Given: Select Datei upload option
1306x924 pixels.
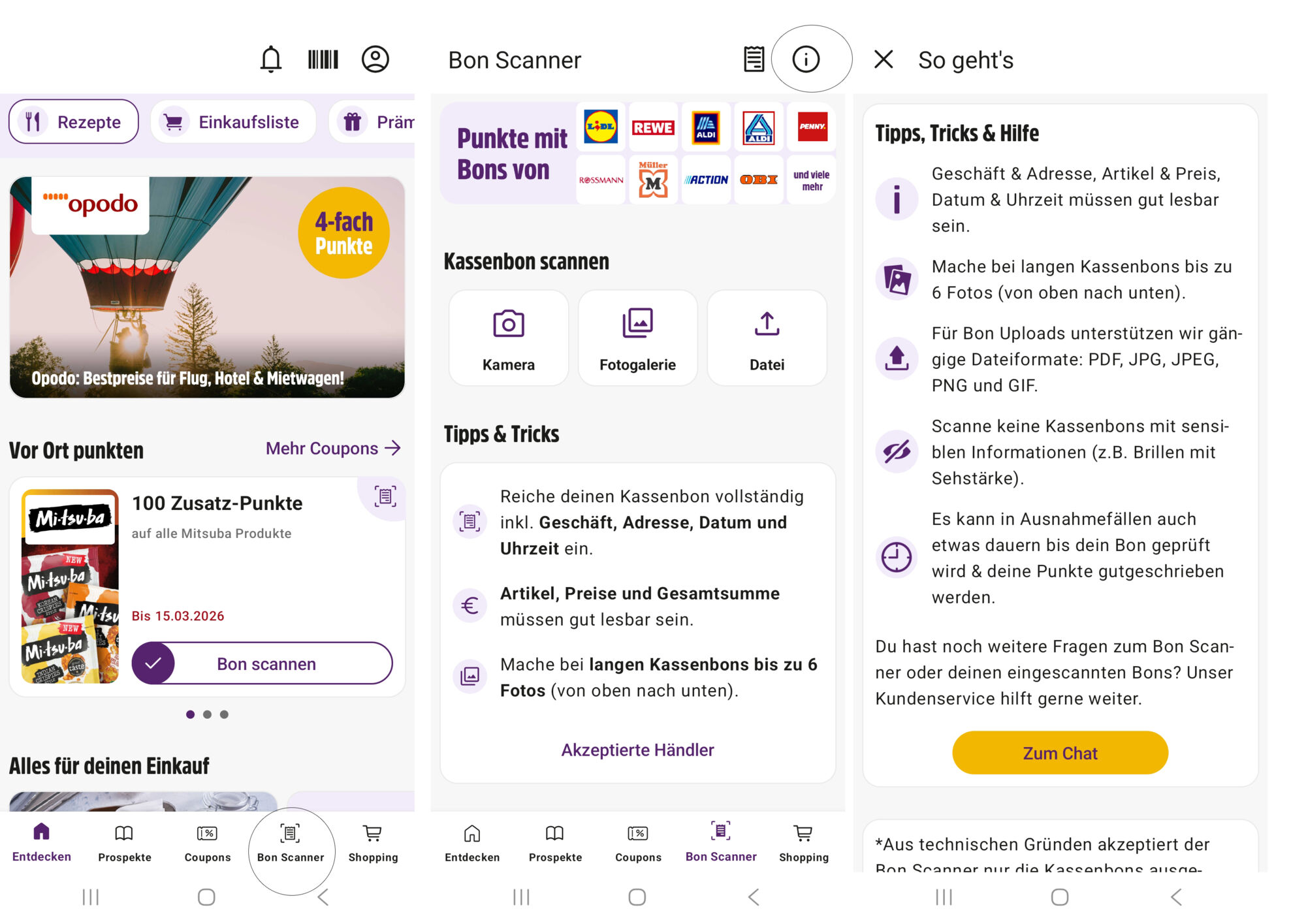Looking at the screenshot, I should point(767,338).
